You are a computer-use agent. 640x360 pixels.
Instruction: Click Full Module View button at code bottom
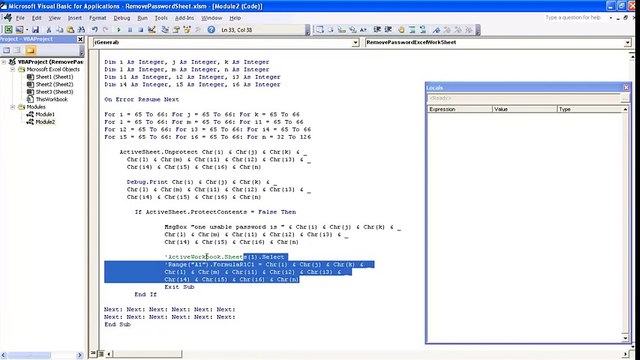click(101, 353)
